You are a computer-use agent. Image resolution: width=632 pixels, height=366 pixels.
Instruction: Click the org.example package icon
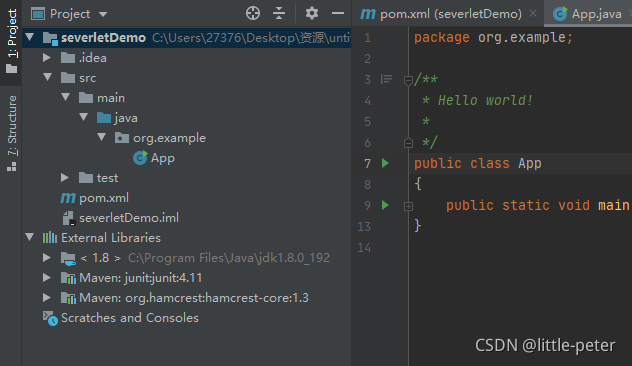pos(122,138)
